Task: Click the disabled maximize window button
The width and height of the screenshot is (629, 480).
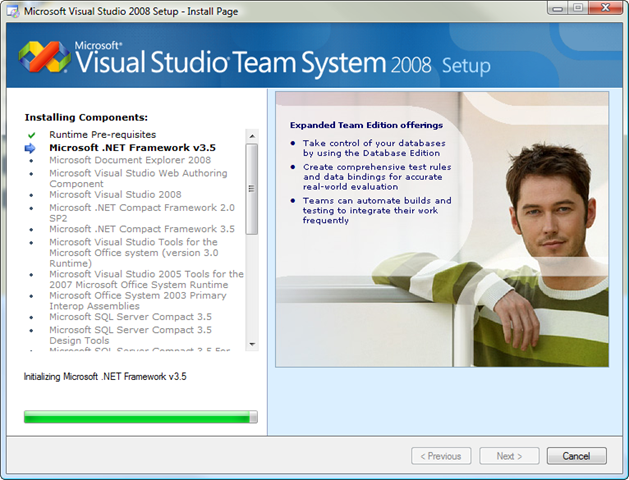Action: click(578, 8)
